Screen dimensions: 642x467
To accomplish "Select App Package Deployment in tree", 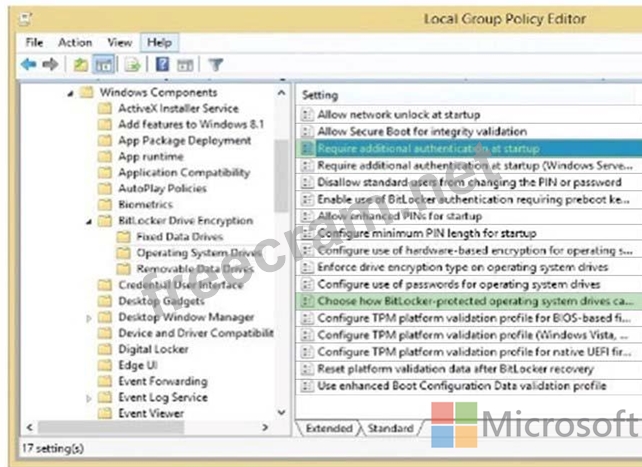I will [x=185, y=140].
